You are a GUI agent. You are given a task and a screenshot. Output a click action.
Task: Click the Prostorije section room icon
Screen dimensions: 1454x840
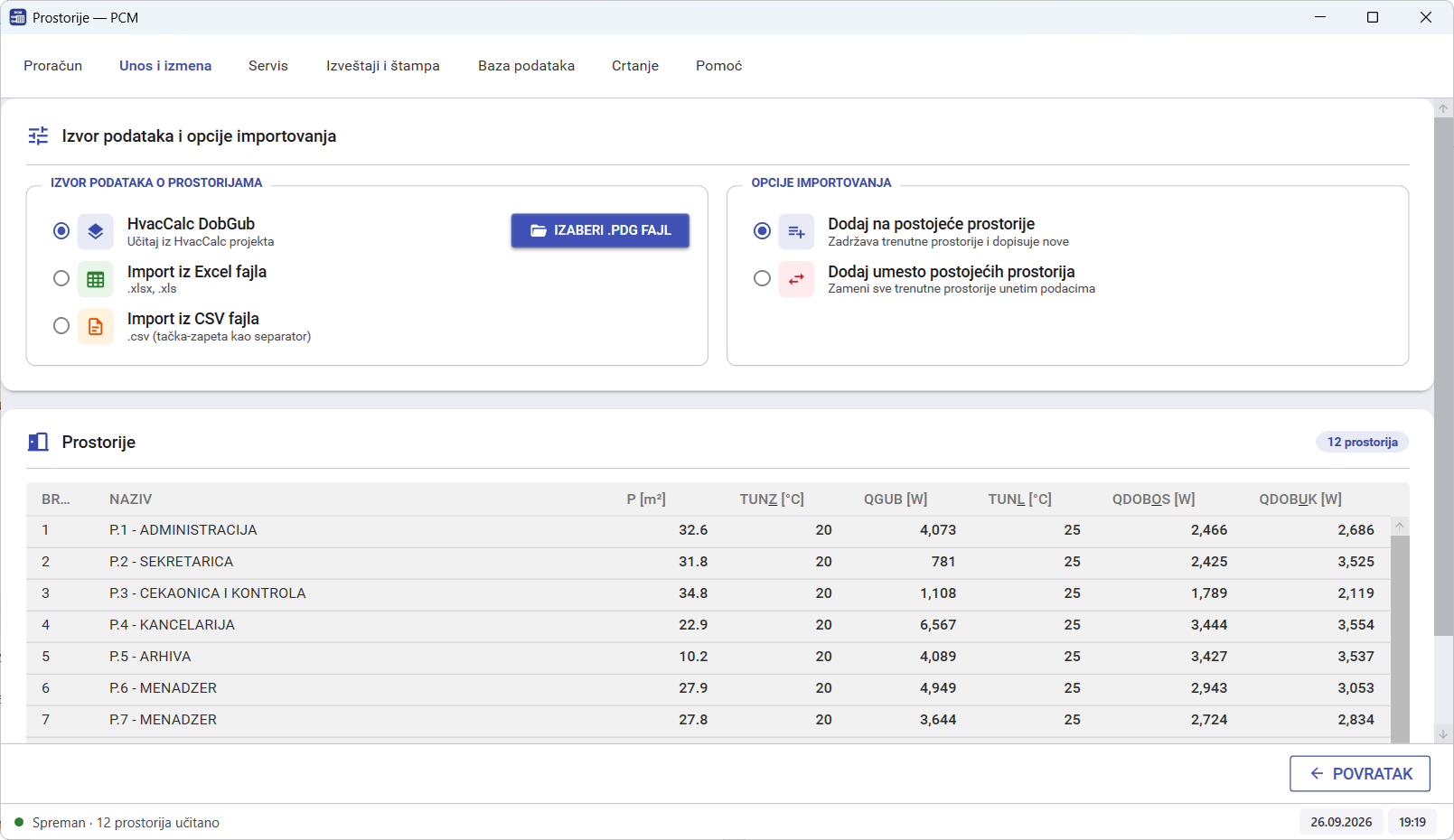(38, 442)
